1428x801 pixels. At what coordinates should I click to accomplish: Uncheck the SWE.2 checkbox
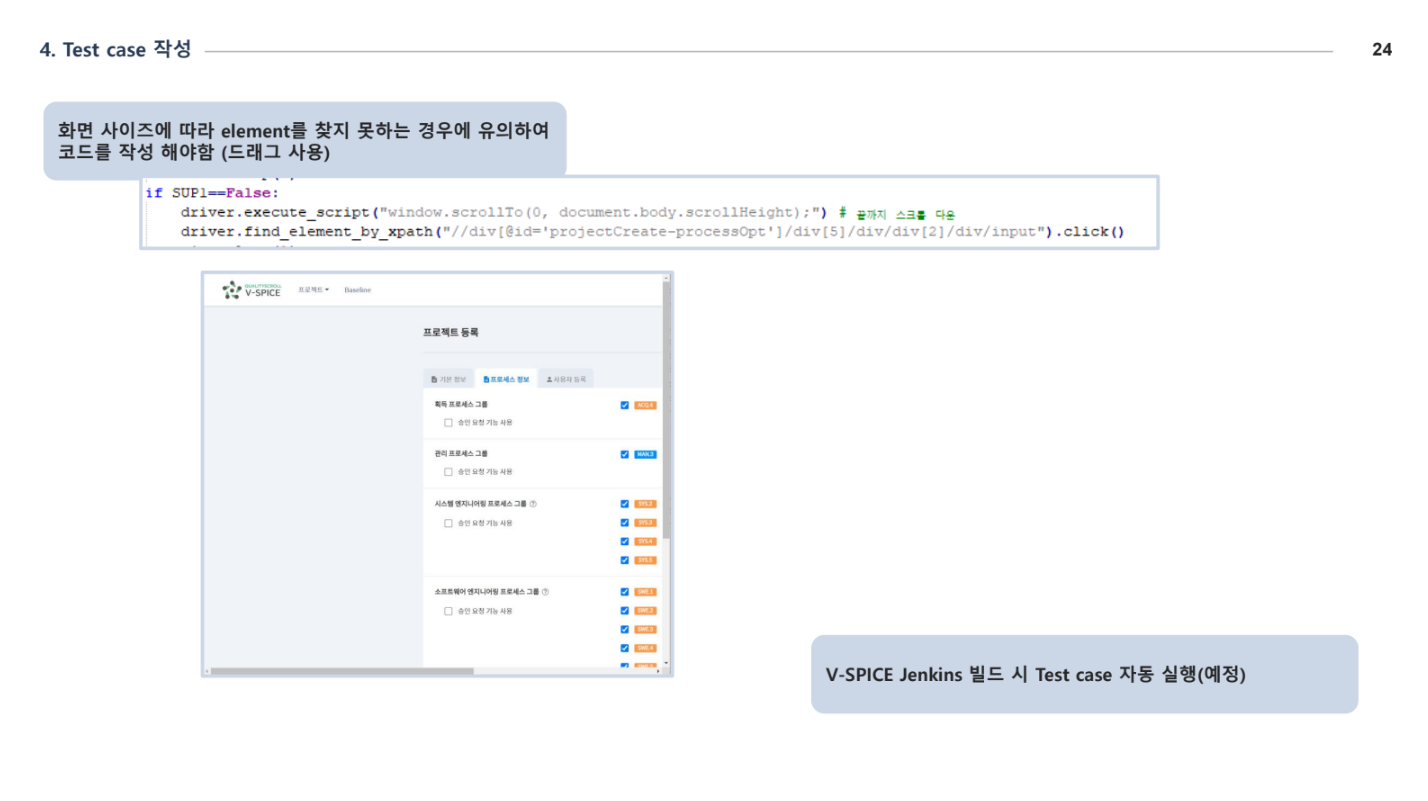pyautogui.click(x=624, y=610)
